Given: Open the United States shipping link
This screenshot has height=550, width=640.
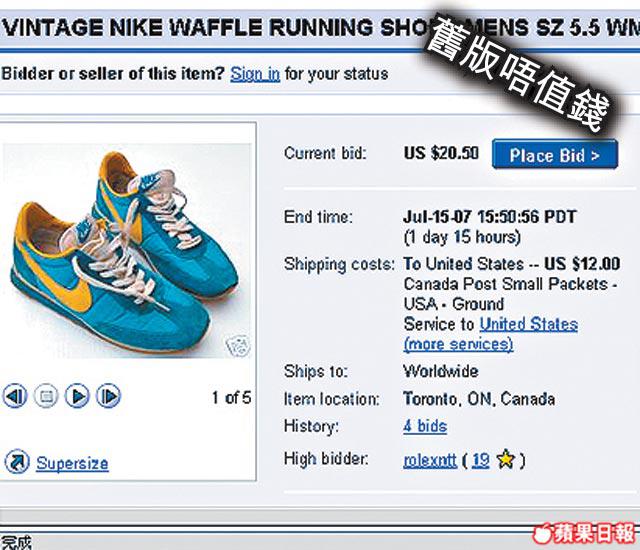Looking at the screenshot, I should 528,324.
